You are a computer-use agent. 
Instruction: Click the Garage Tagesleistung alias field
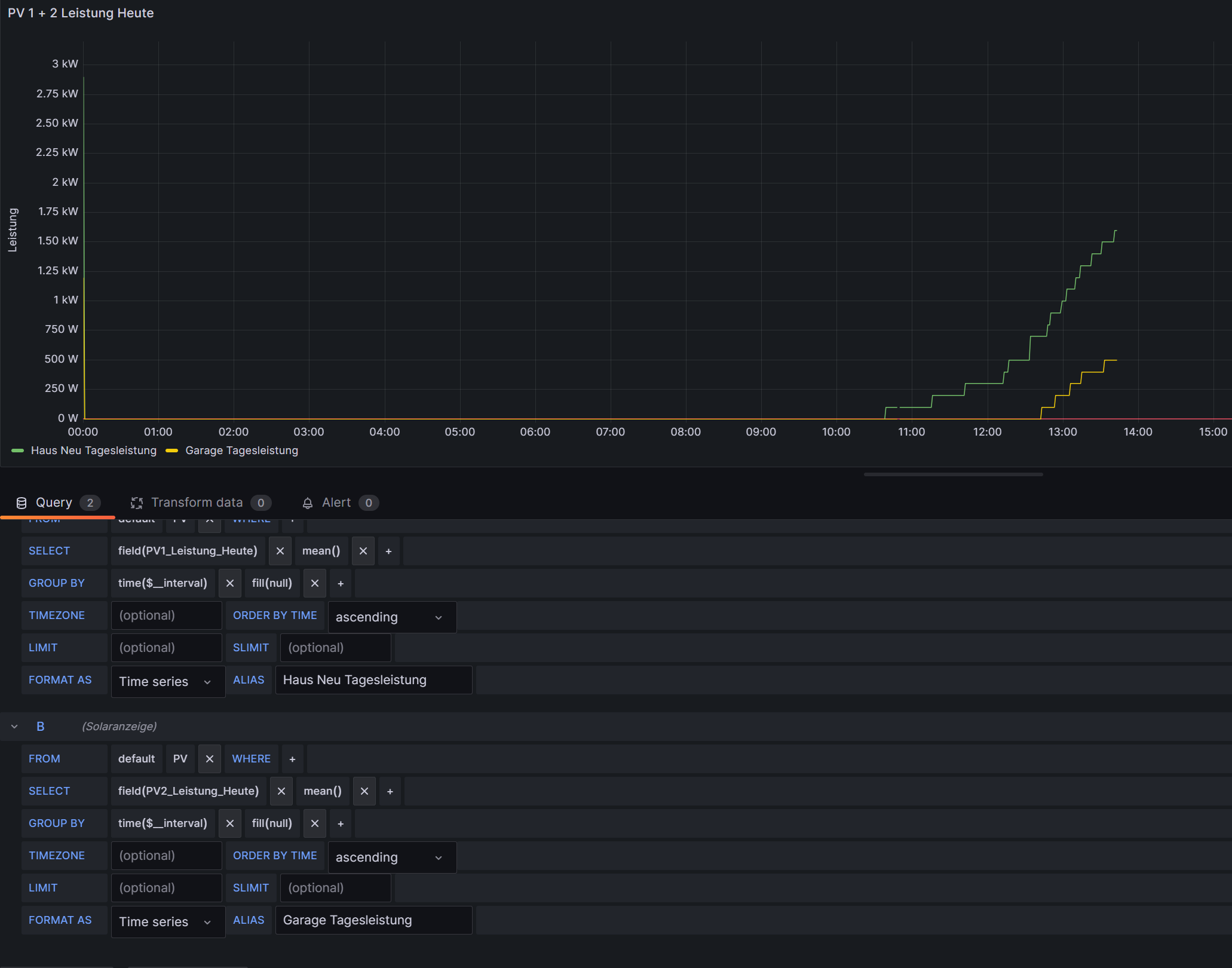coord(373,920)
